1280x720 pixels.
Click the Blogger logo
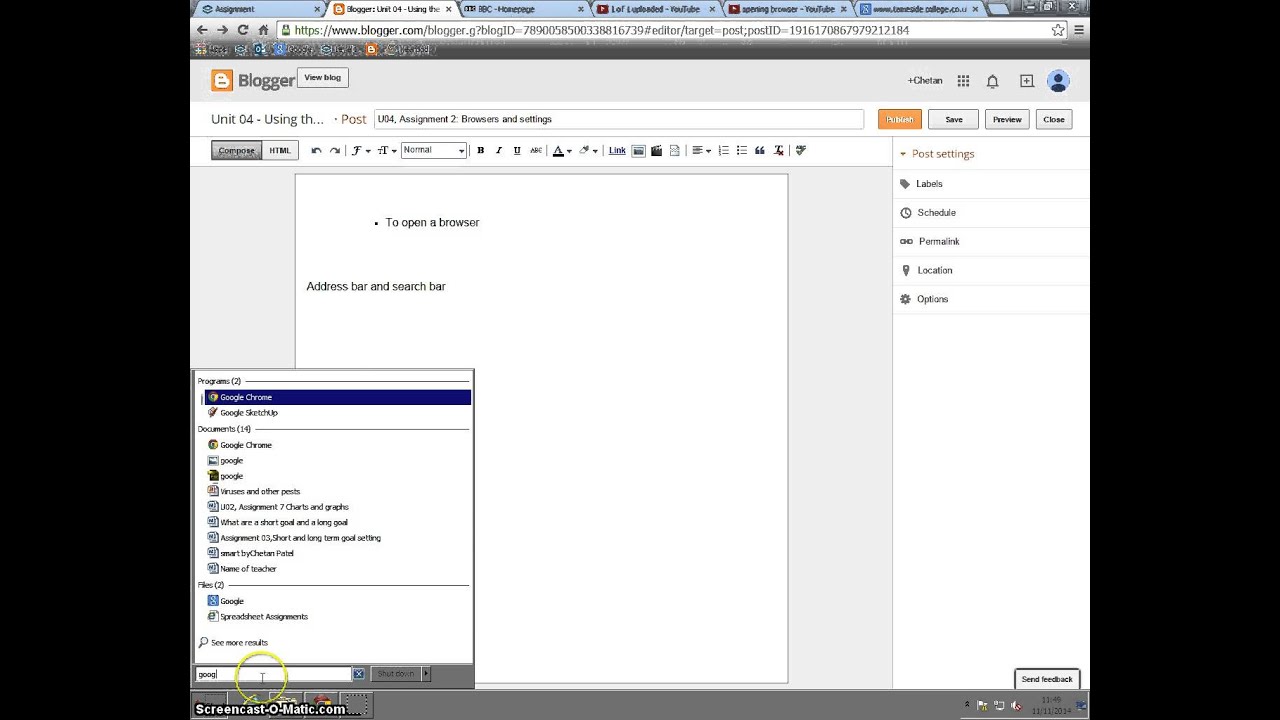[x=253, y=81]
